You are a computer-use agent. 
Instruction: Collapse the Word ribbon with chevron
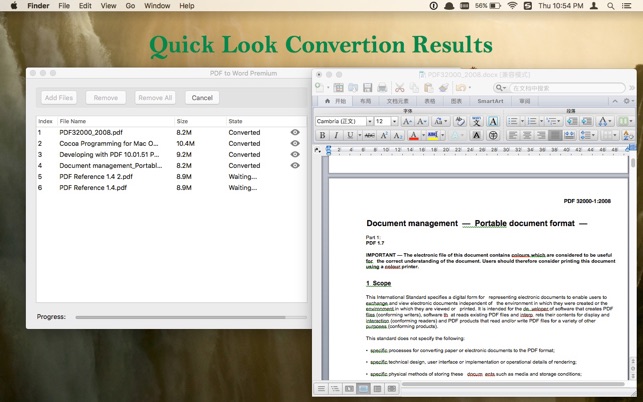(615, 101)
